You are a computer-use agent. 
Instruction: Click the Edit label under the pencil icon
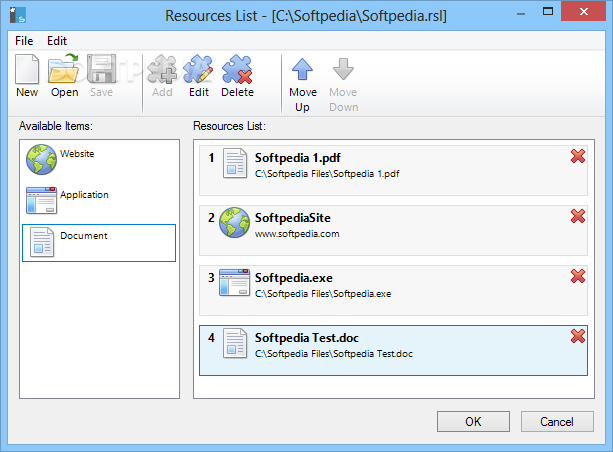(x=199, y=92)
